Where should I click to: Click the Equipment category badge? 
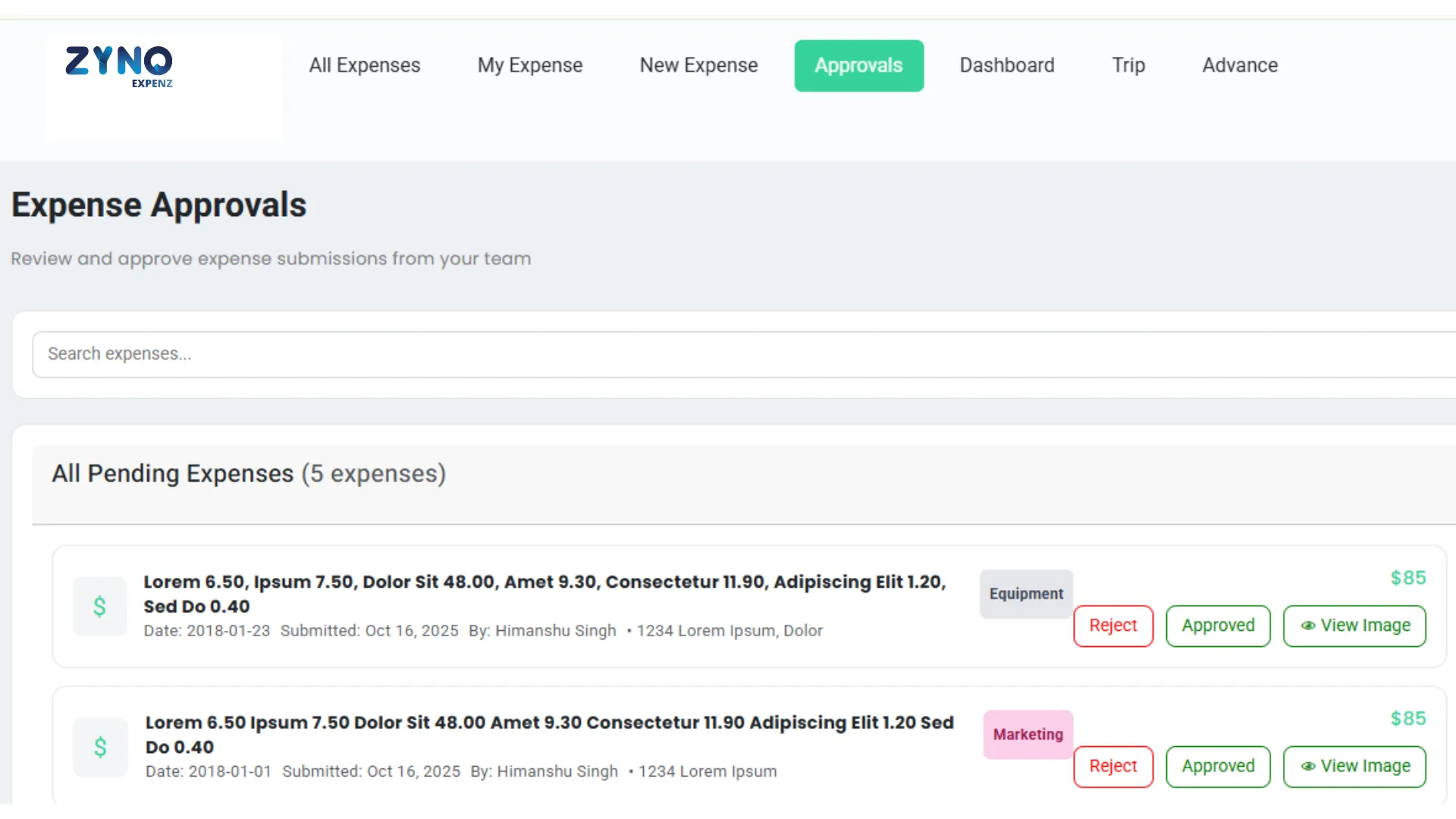1025,595
